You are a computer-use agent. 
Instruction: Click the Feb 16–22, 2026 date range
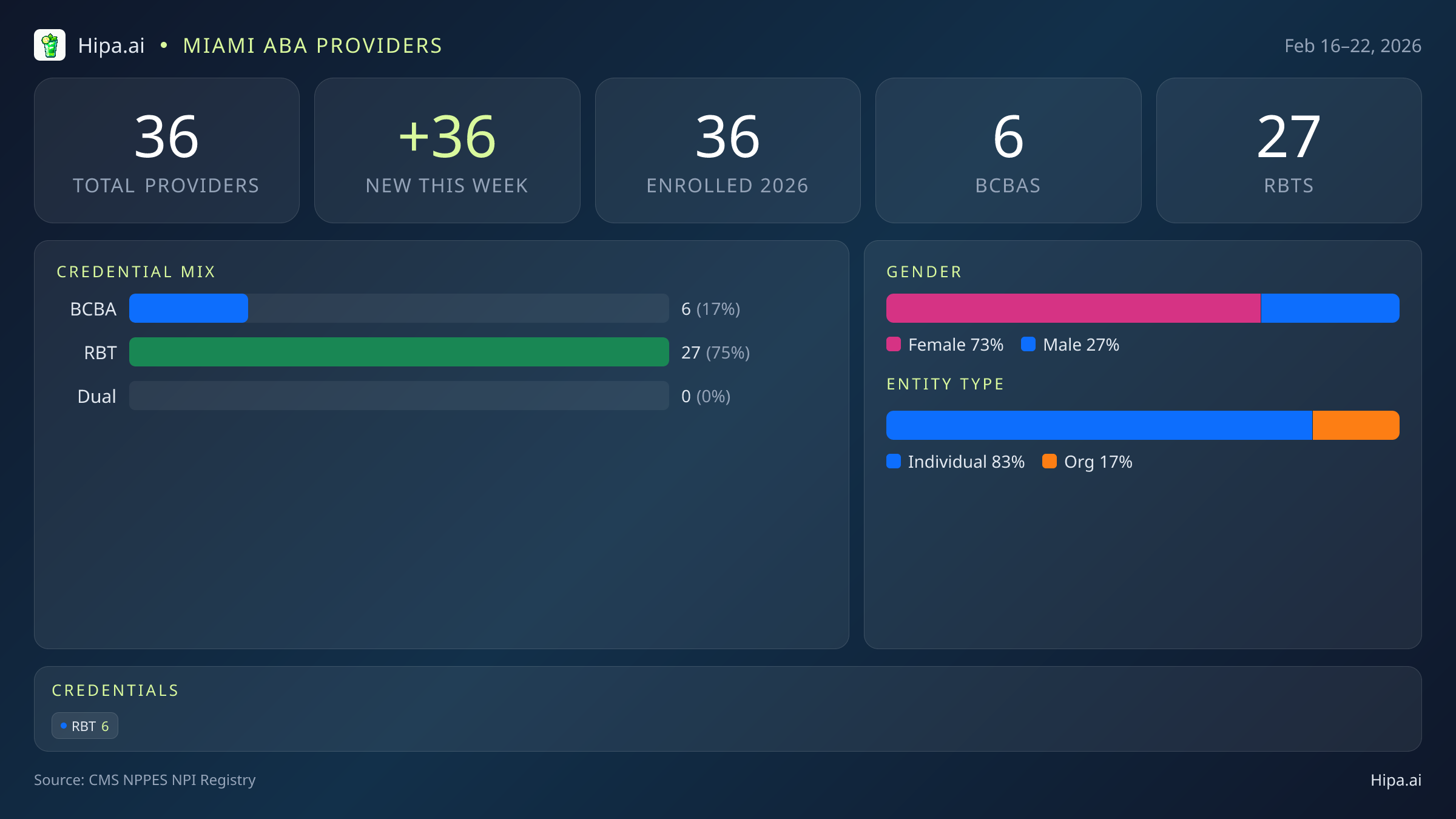1352,46
